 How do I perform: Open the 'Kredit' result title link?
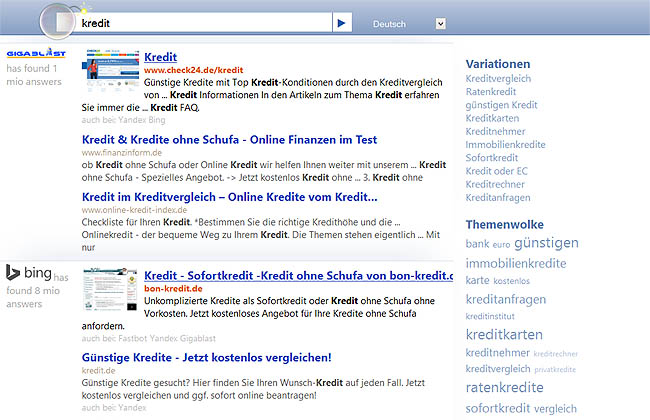click(160, 57)
